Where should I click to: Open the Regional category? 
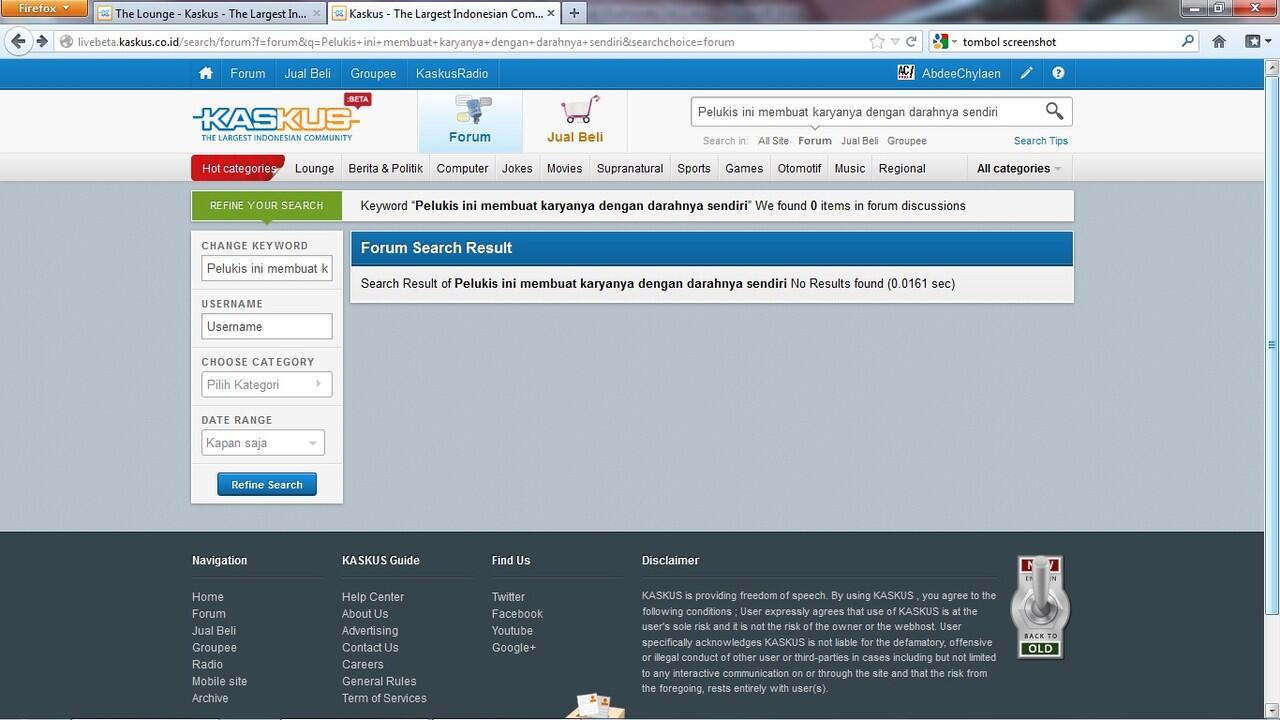pyautogui.click(x=902, y=168)
